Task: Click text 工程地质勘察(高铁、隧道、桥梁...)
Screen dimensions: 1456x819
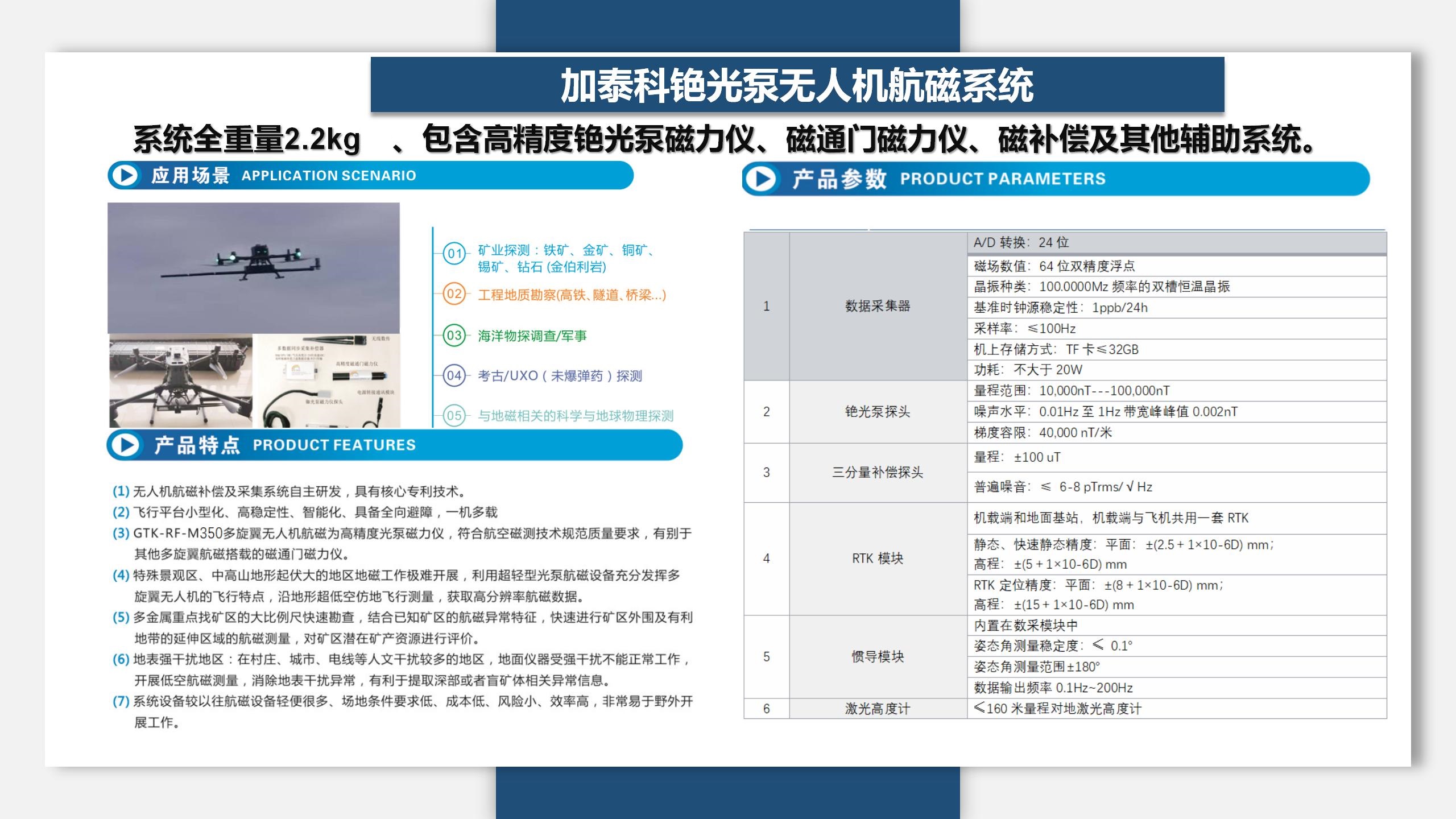Action: (572, 295)
